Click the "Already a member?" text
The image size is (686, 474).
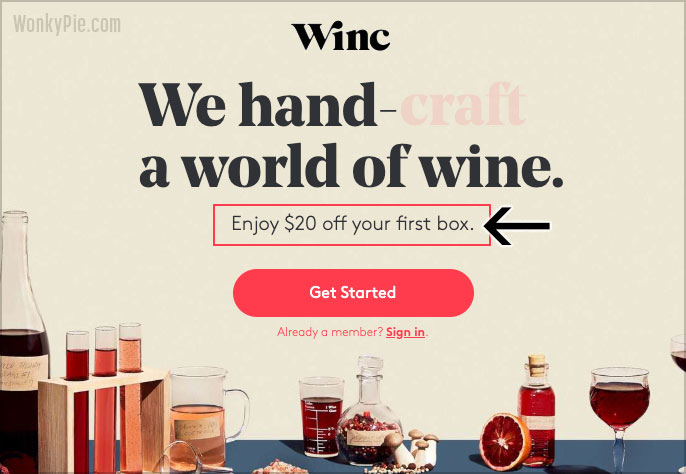click(330, 332)
